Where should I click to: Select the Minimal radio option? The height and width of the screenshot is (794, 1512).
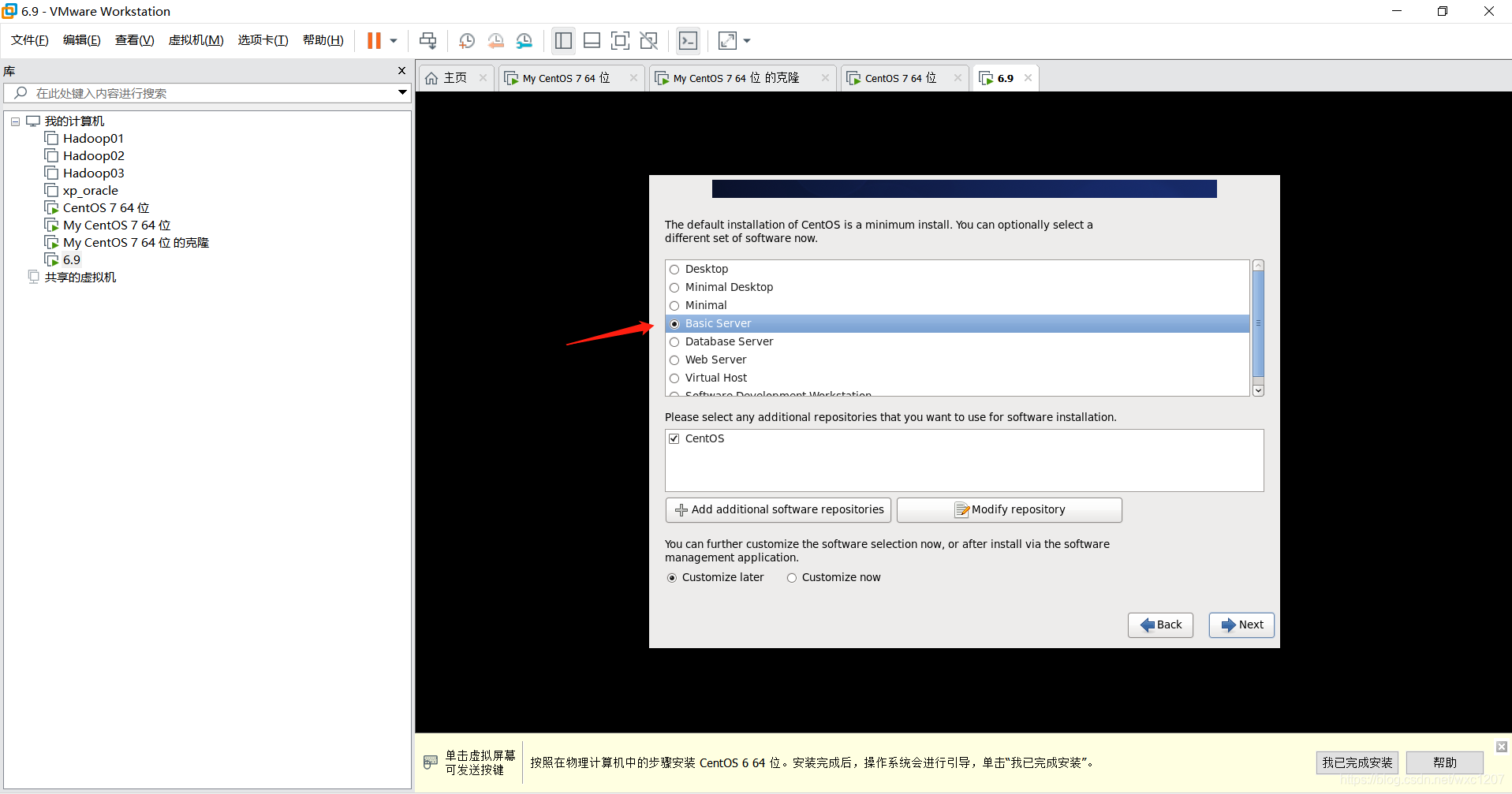674,306
